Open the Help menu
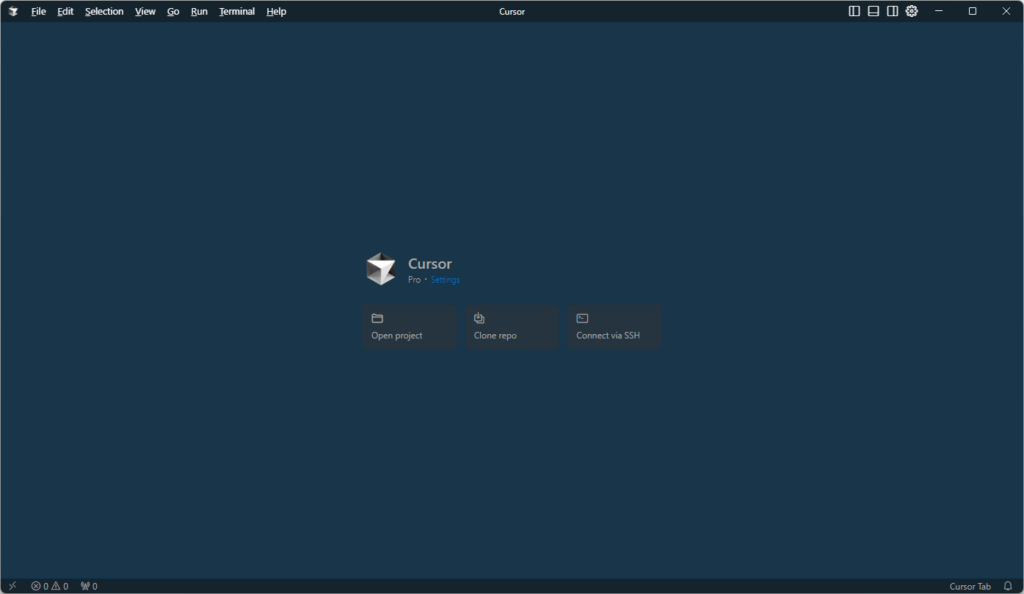This screenshot has width=1024, height=594. pos(276,11)
